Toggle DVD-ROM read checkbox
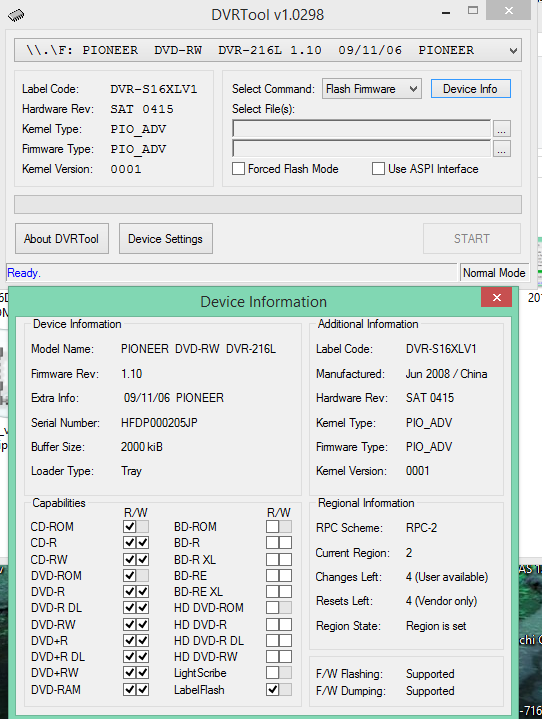 [130, 575]
